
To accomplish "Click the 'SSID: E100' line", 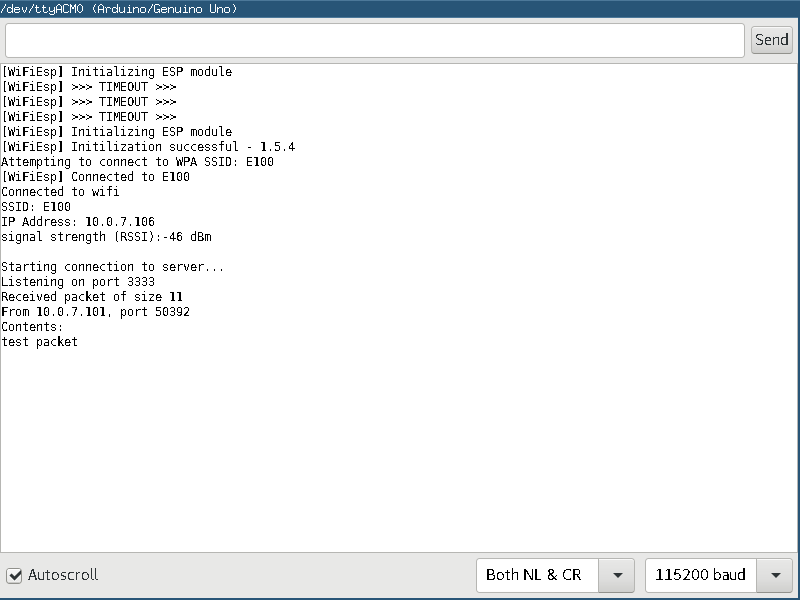I will coord(36,207).
